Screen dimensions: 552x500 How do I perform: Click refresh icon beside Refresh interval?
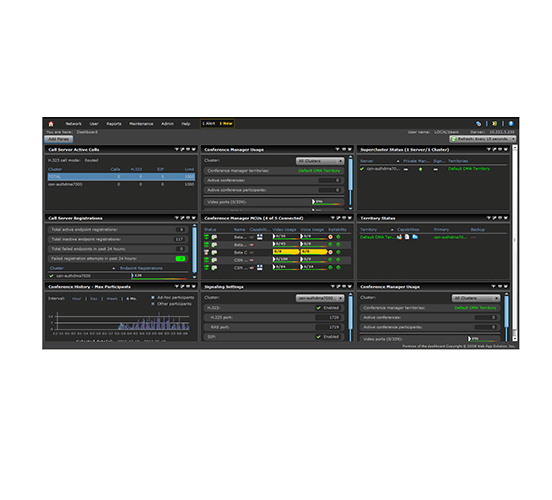click(x=454, y=139)
